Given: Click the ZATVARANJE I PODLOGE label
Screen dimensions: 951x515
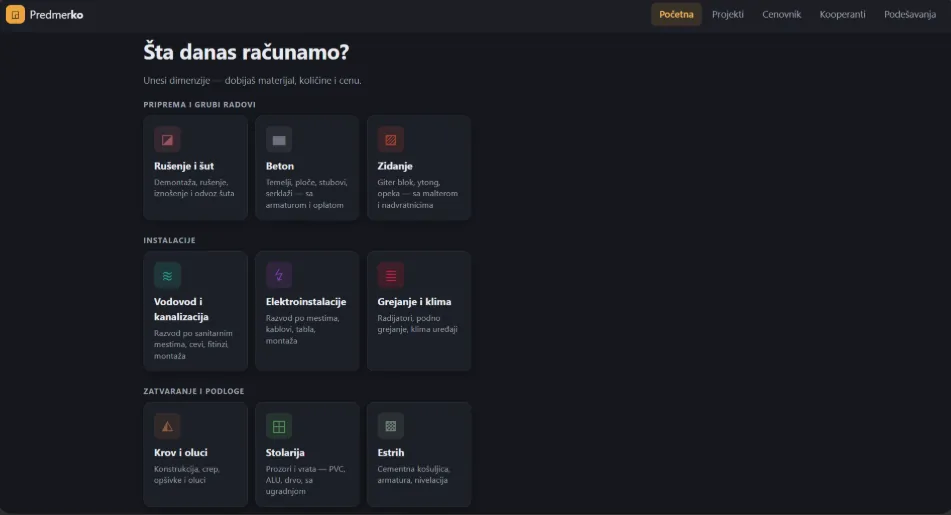Looking at the screenshot, I should tap(193, 391).
